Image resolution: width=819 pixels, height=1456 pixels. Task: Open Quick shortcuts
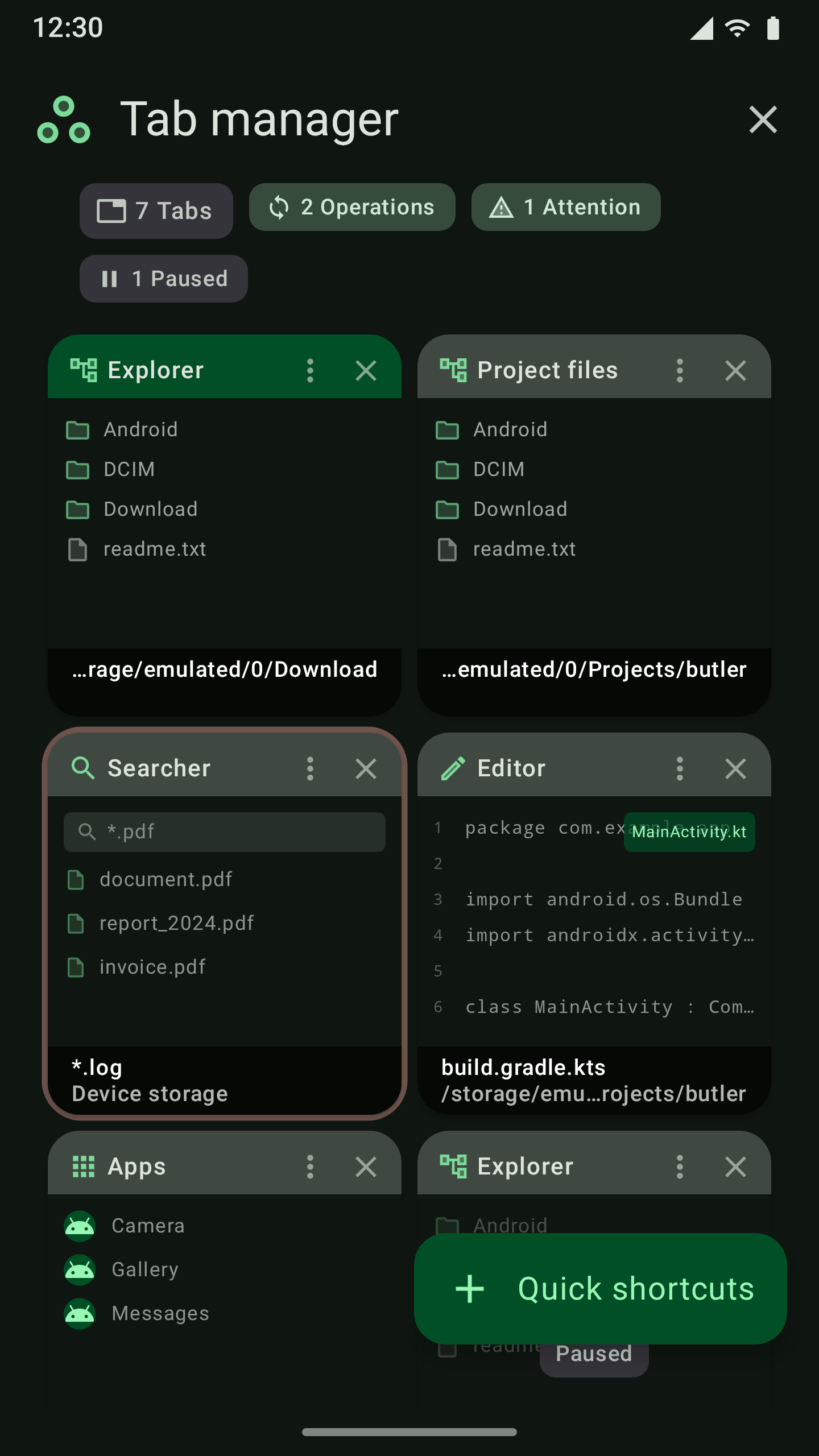[600, 1289]
